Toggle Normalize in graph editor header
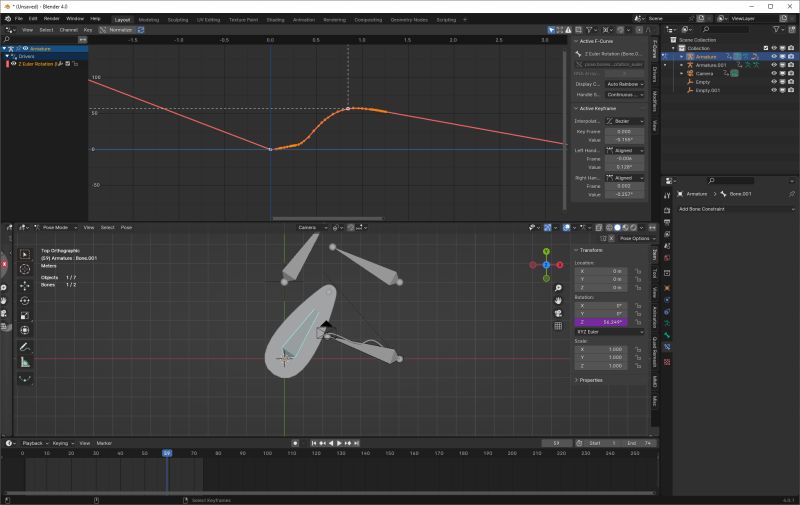 116,30
